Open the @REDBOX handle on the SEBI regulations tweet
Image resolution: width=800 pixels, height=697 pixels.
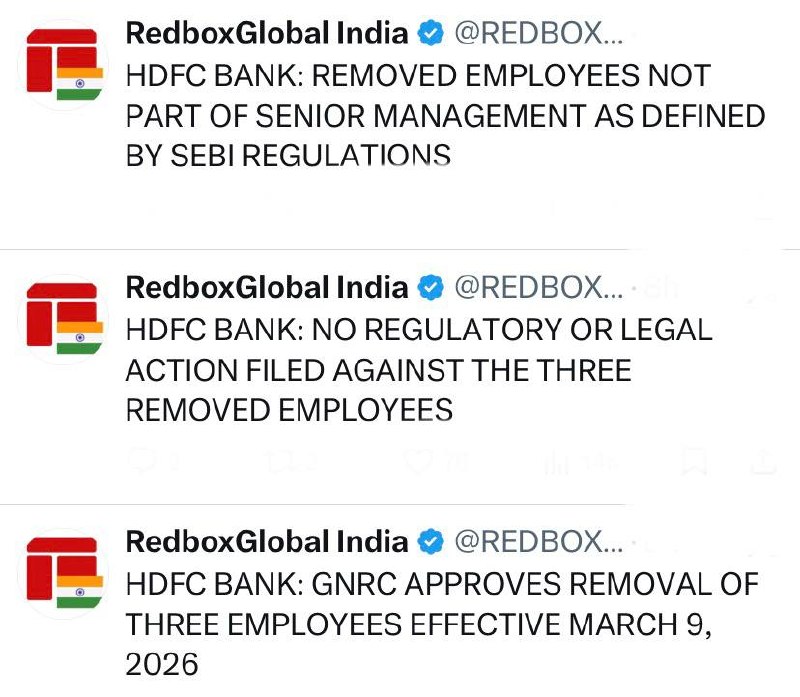[539, 34]
